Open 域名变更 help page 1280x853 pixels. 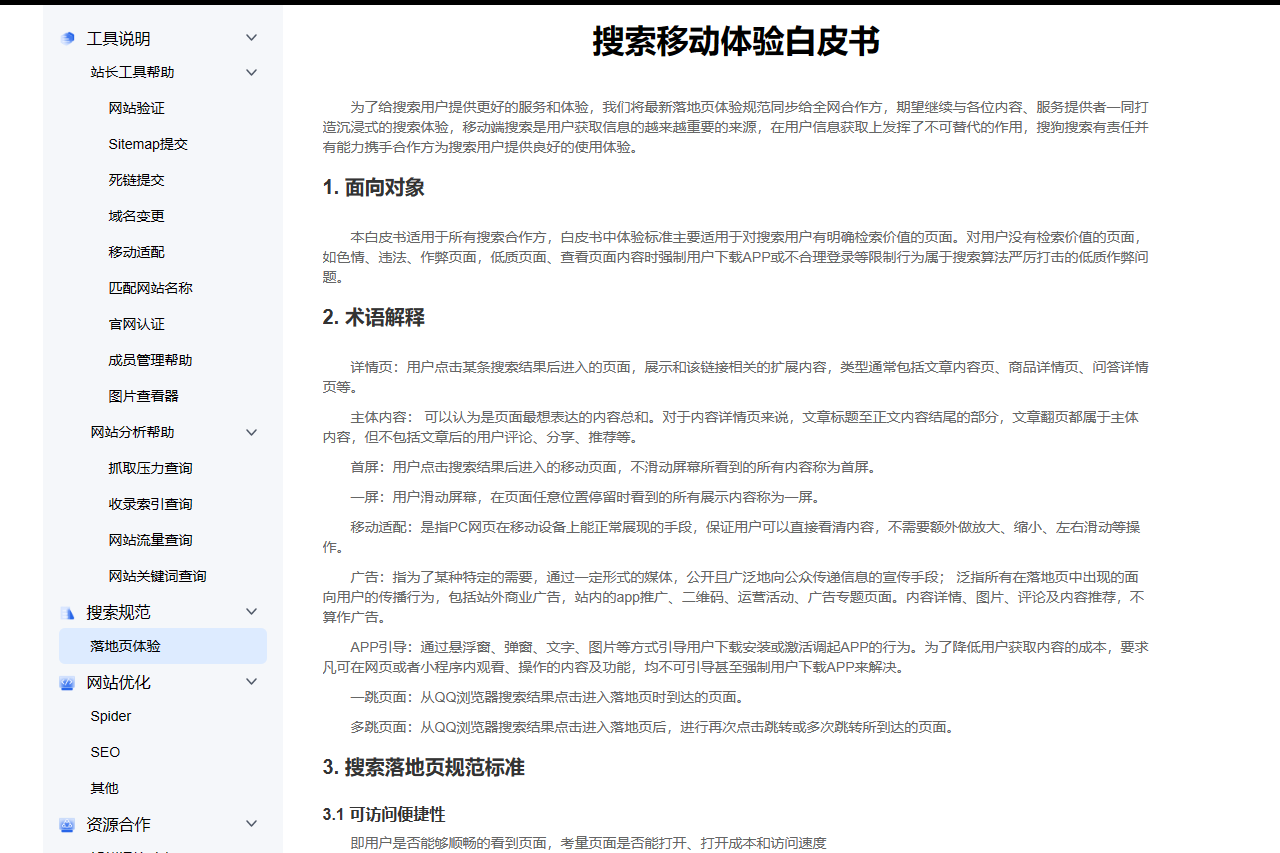(137, 216)
